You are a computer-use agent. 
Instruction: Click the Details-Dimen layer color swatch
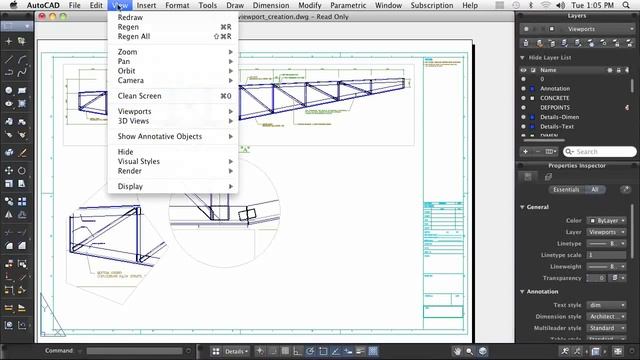(x=532, y=117)
